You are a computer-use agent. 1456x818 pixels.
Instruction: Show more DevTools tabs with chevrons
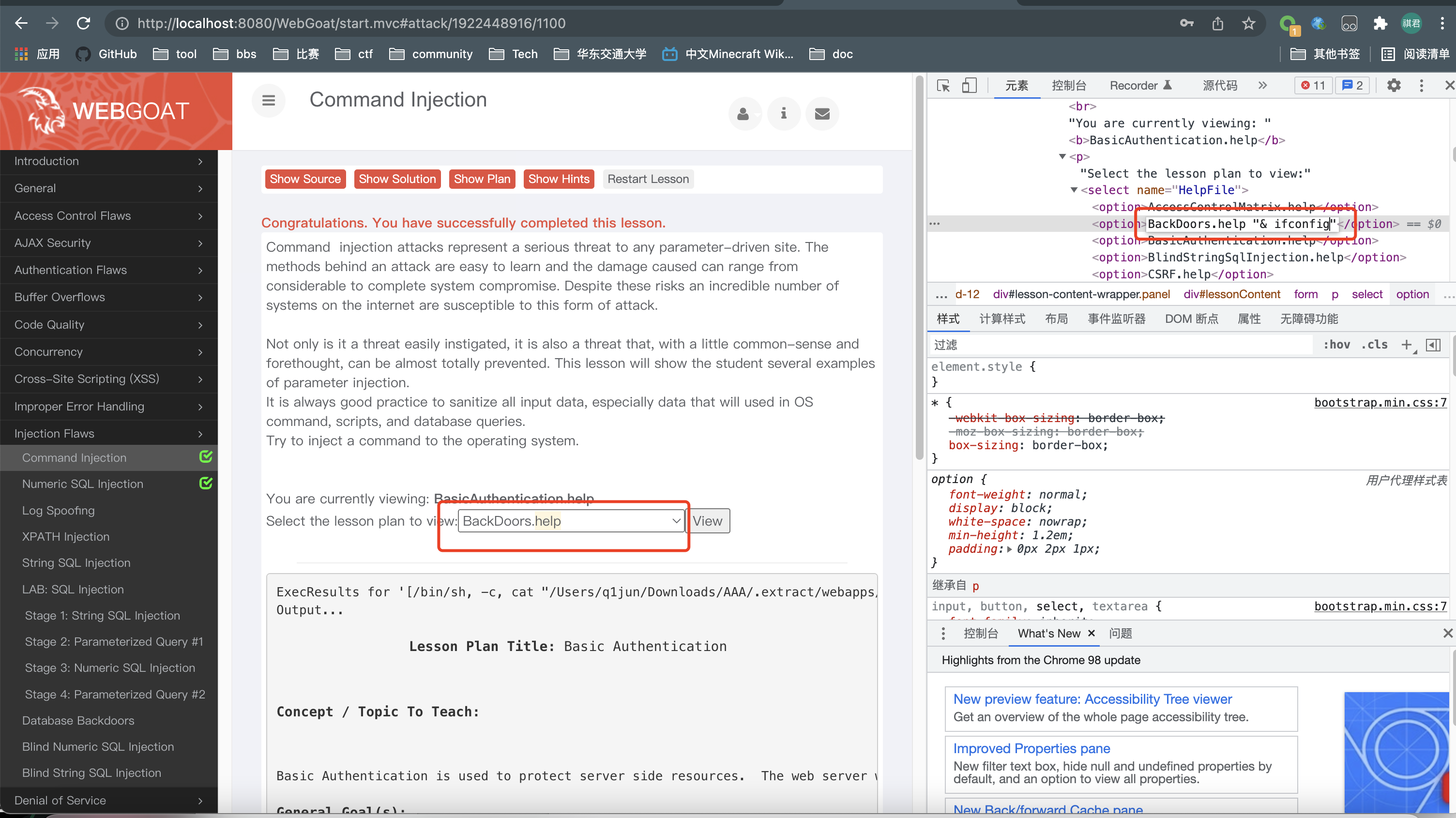(x=1263, y=85)
